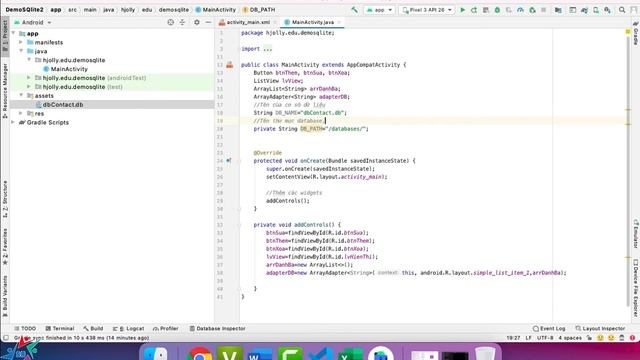
Task: Click Attach Debugger to Android Process icon
Action: 532,10
